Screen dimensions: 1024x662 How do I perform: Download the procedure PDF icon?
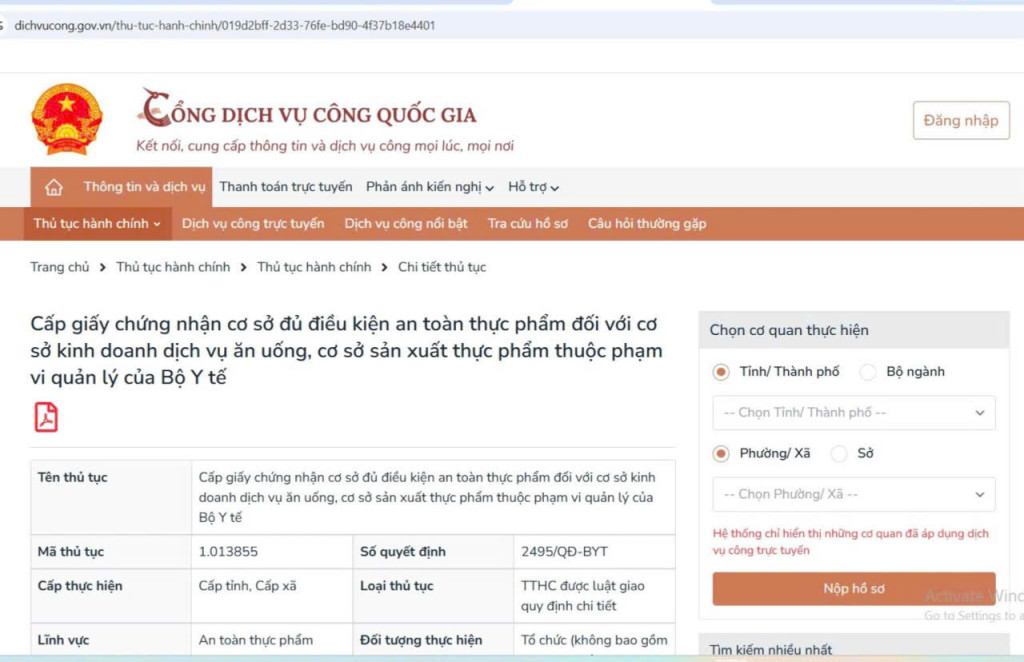point(46,417)
